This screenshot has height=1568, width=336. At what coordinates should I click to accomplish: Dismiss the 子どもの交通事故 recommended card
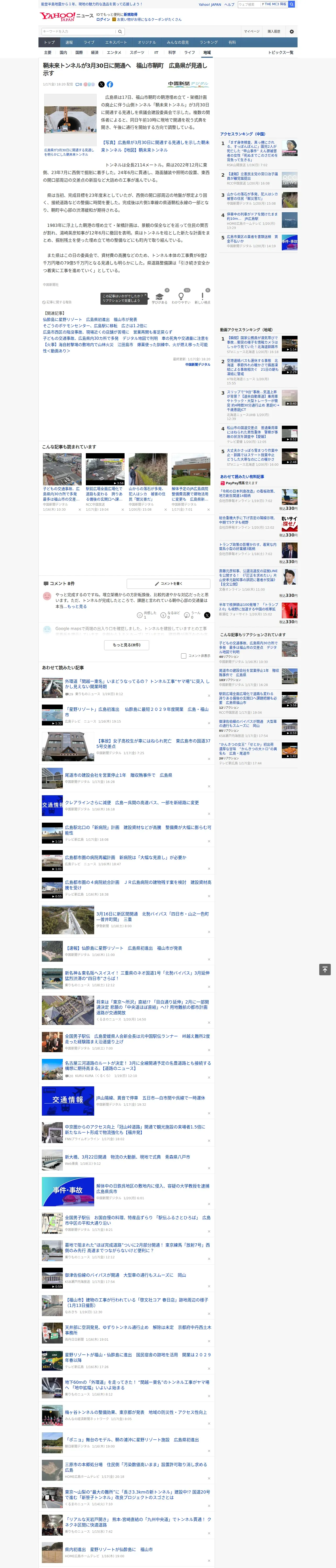point(80,510)
